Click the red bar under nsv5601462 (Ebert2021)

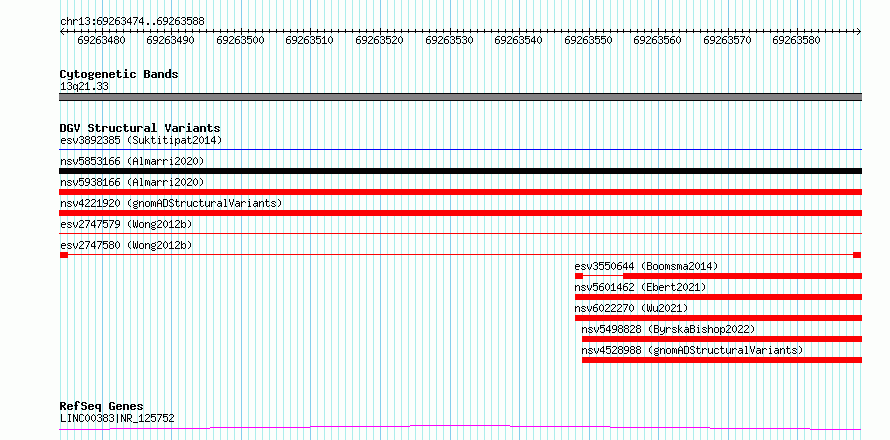(x=718, y=297)
